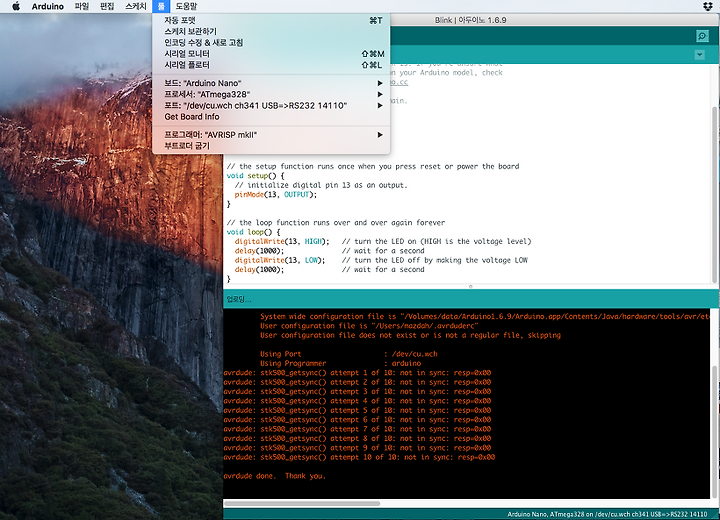The image size is (720, 520).
Task: Click the 'digitalWrite(13, LOW);' line
Action: point(280,260)
